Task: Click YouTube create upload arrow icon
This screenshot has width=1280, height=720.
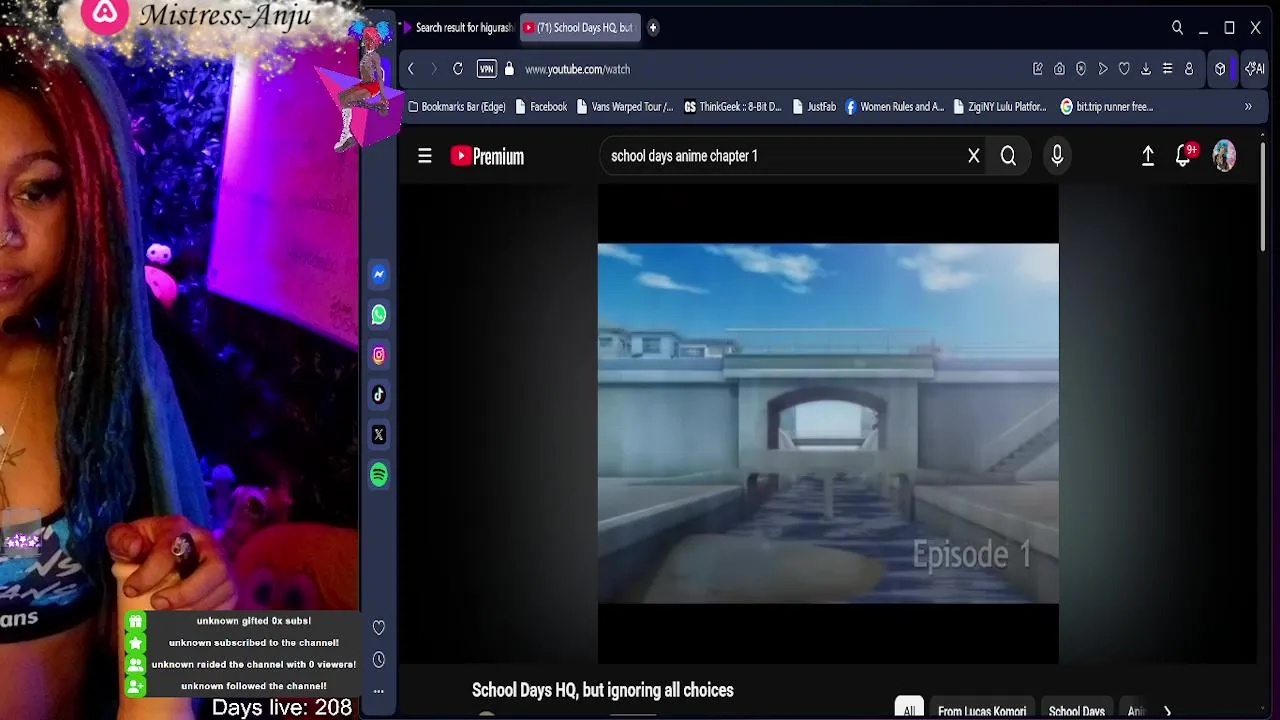Action: point(1148,156)
